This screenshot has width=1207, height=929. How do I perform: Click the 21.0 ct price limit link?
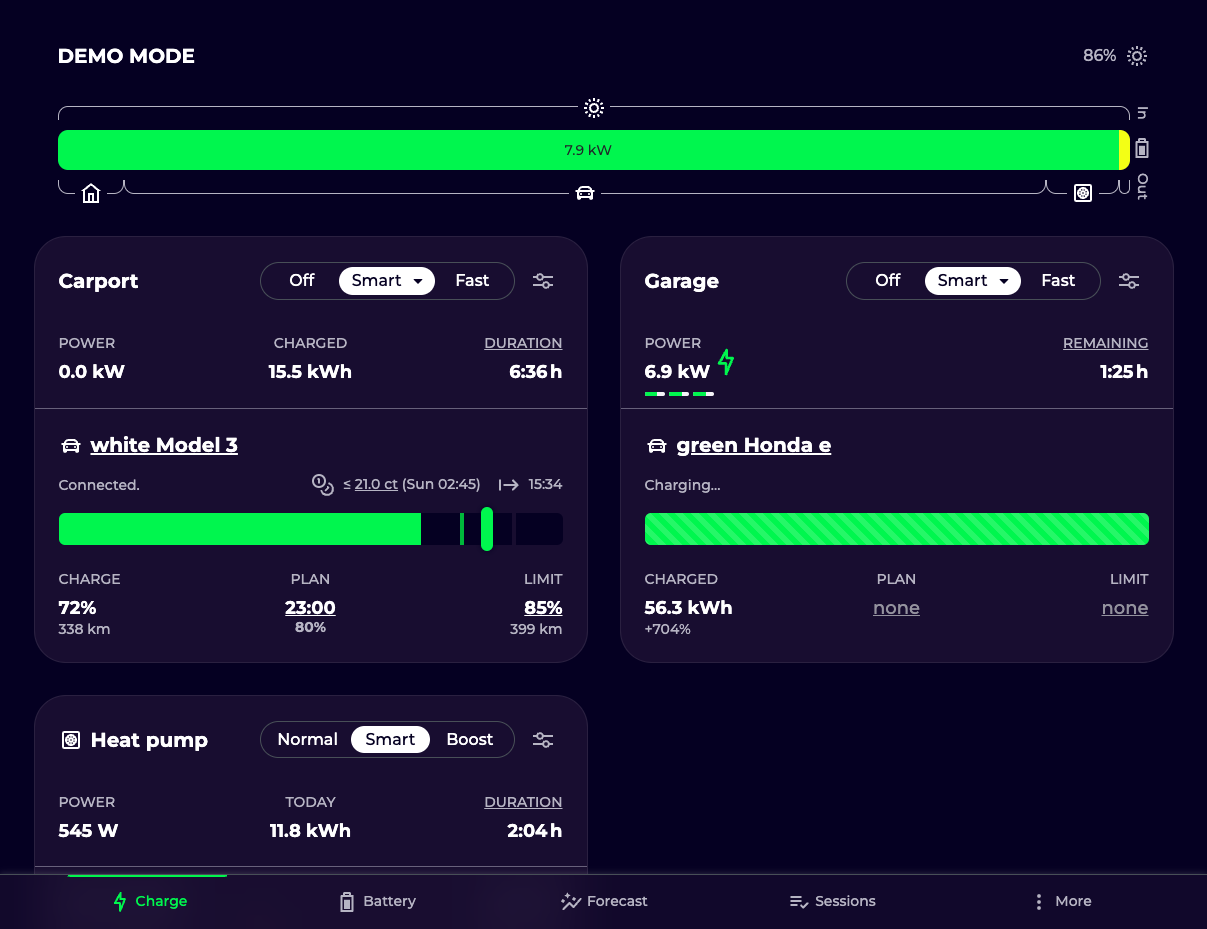(x=376, y=485)
